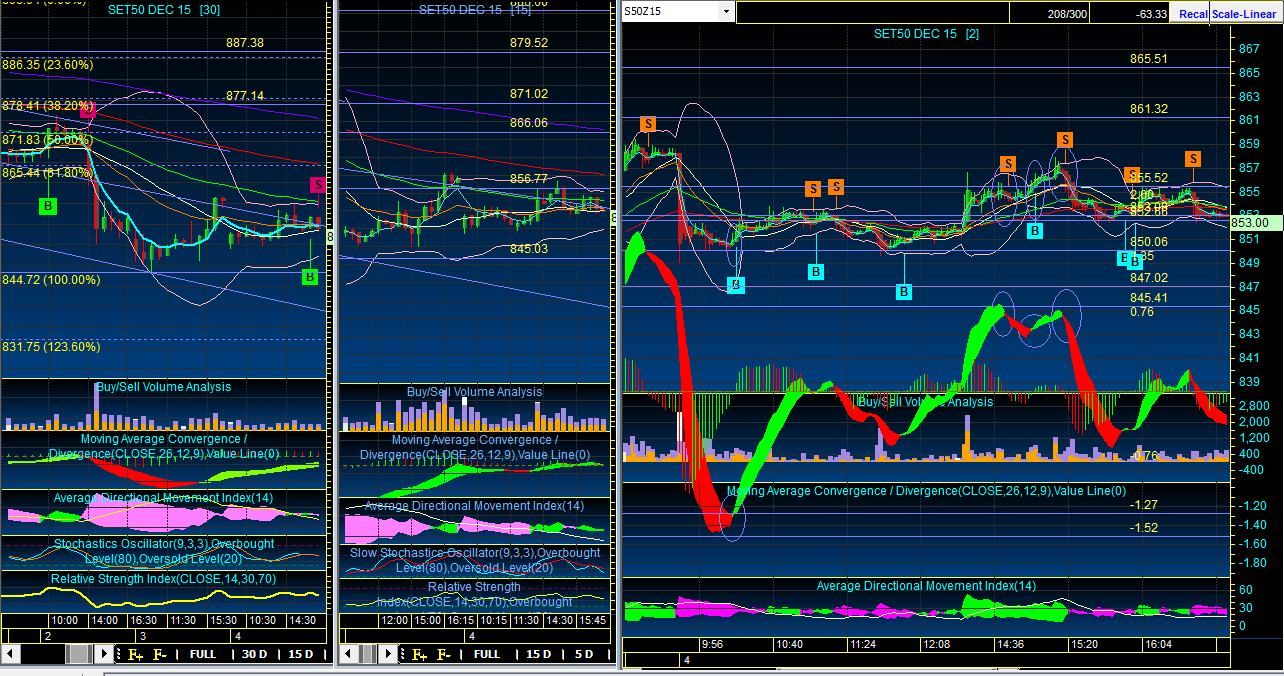Click the 9:56 time label

[x=714, y=645]
